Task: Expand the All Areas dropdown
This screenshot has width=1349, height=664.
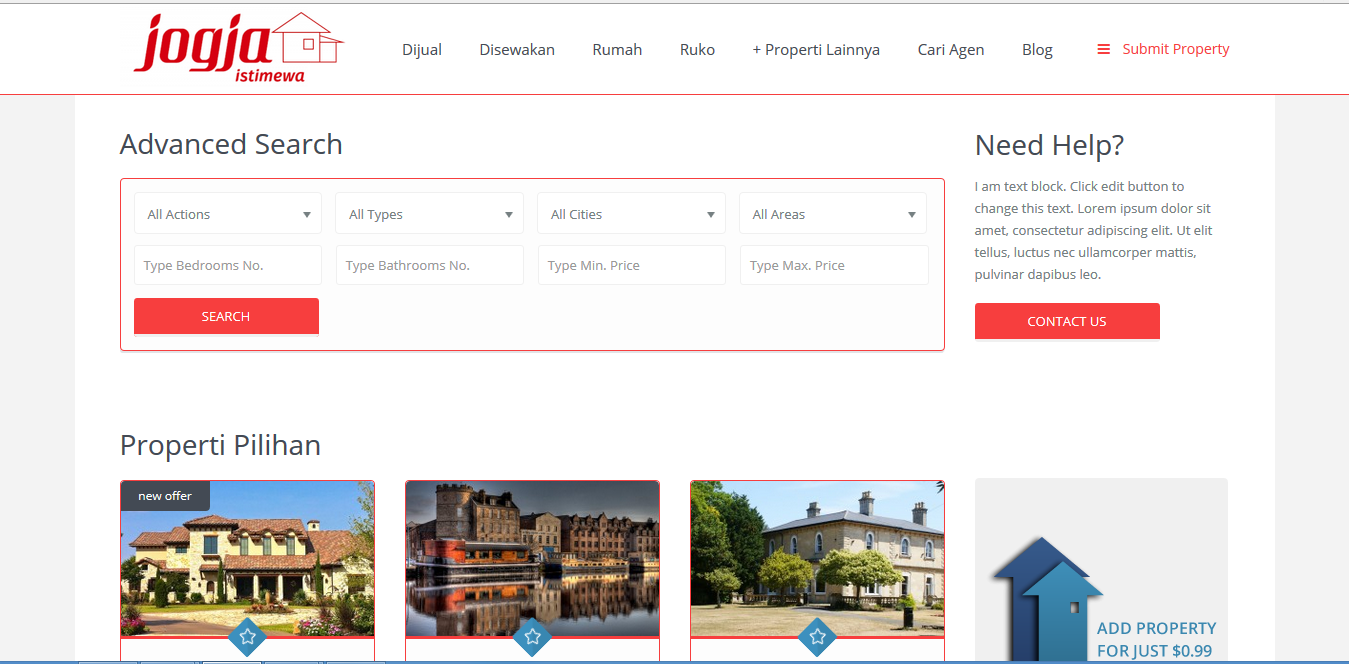Action: [x=833, y=214]
